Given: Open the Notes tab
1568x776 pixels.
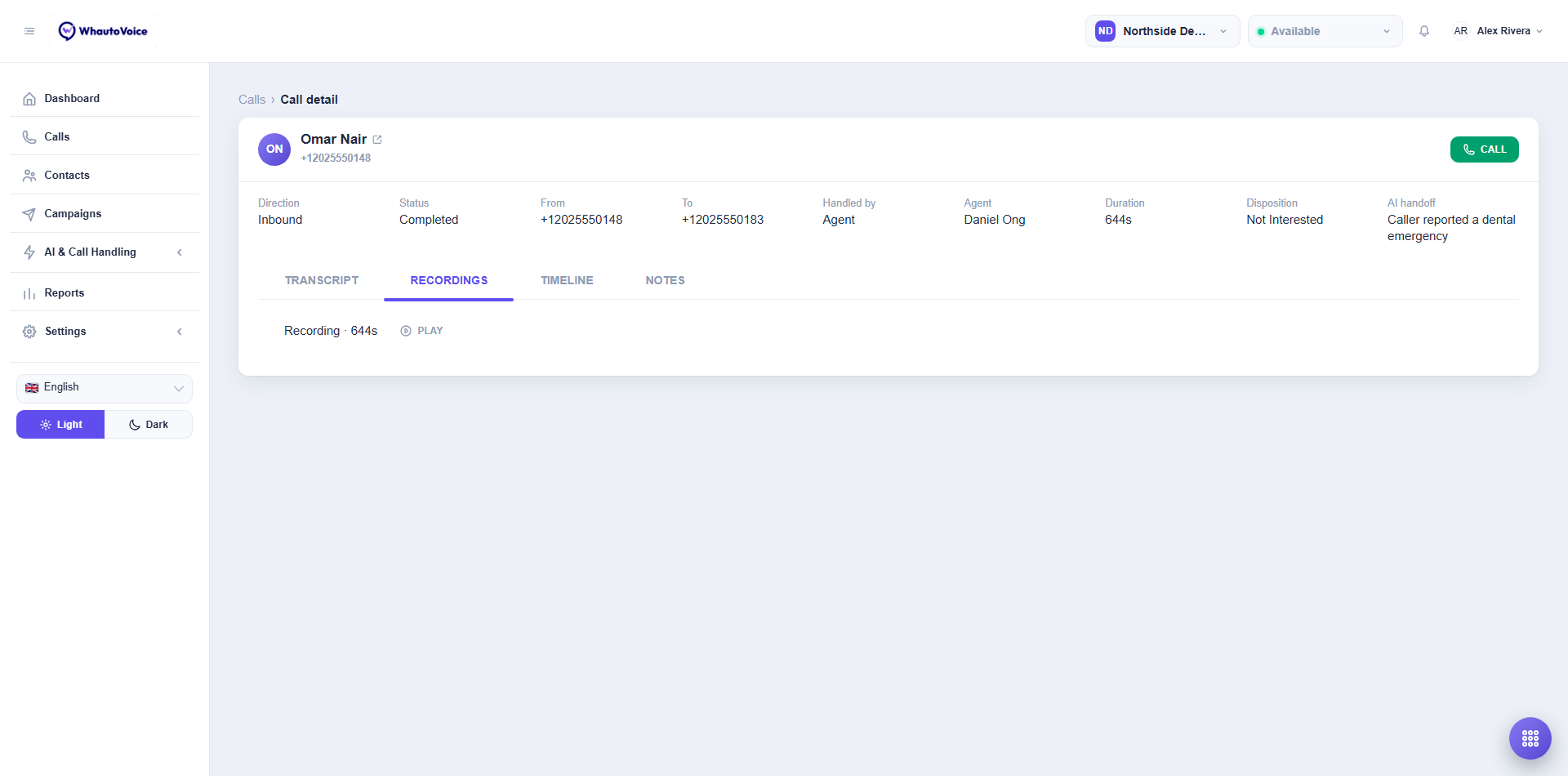Looking at the screenshot, I should [665, 280].
